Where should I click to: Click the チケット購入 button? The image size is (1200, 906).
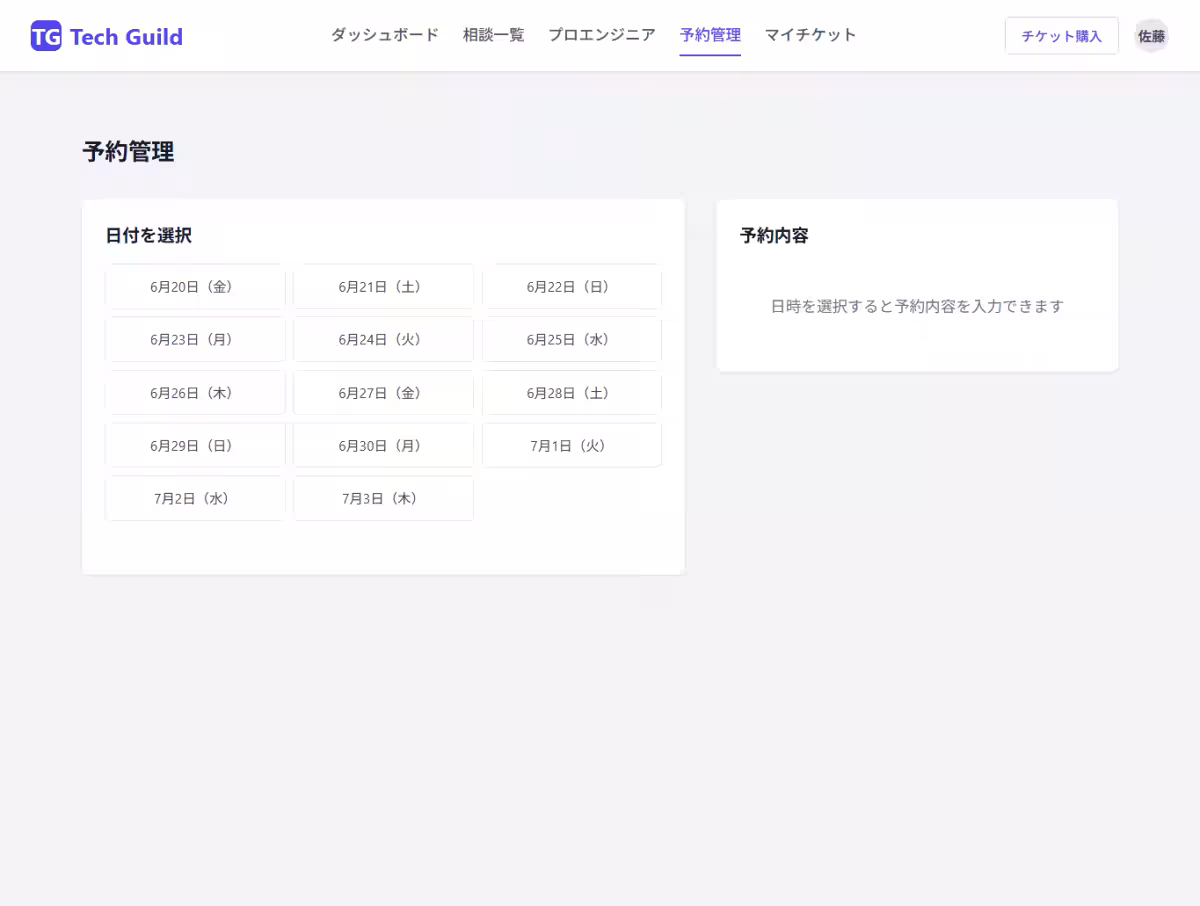tap(1062, 35)
